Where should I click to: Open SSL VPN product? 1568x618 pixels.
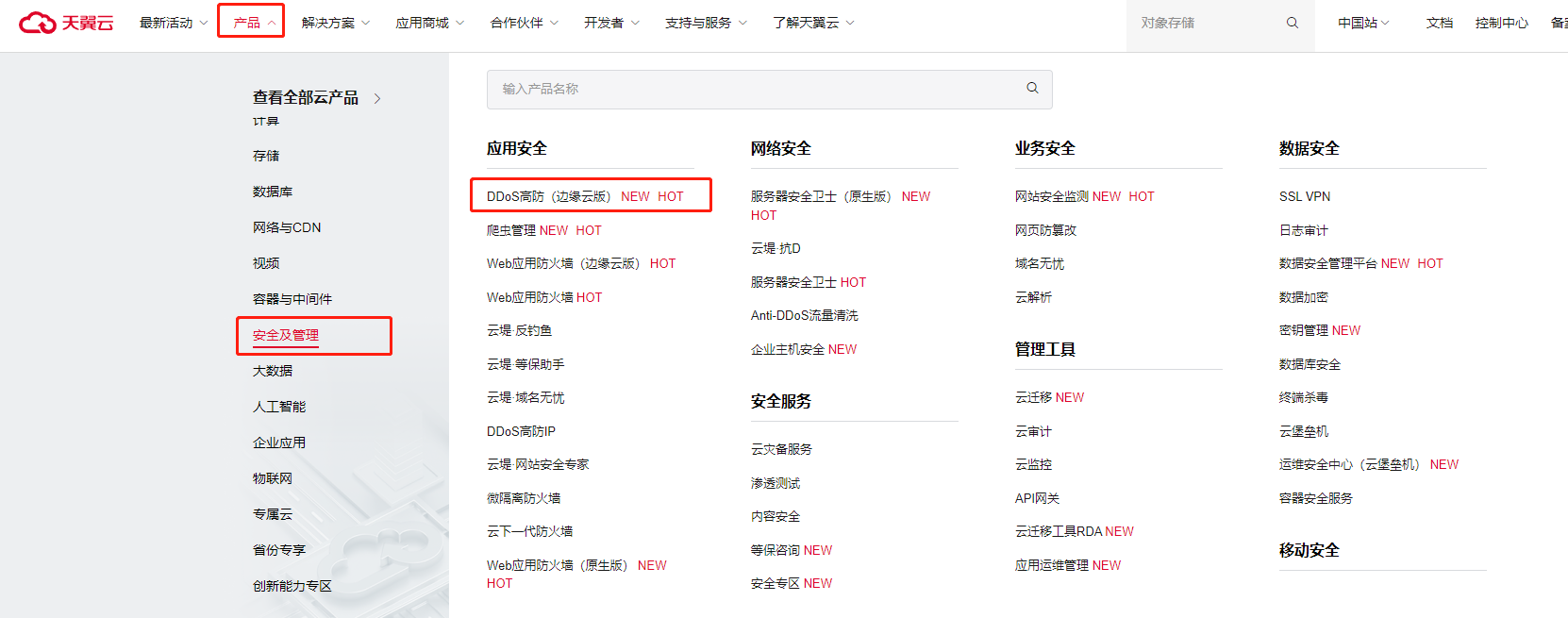[1305, 196]
